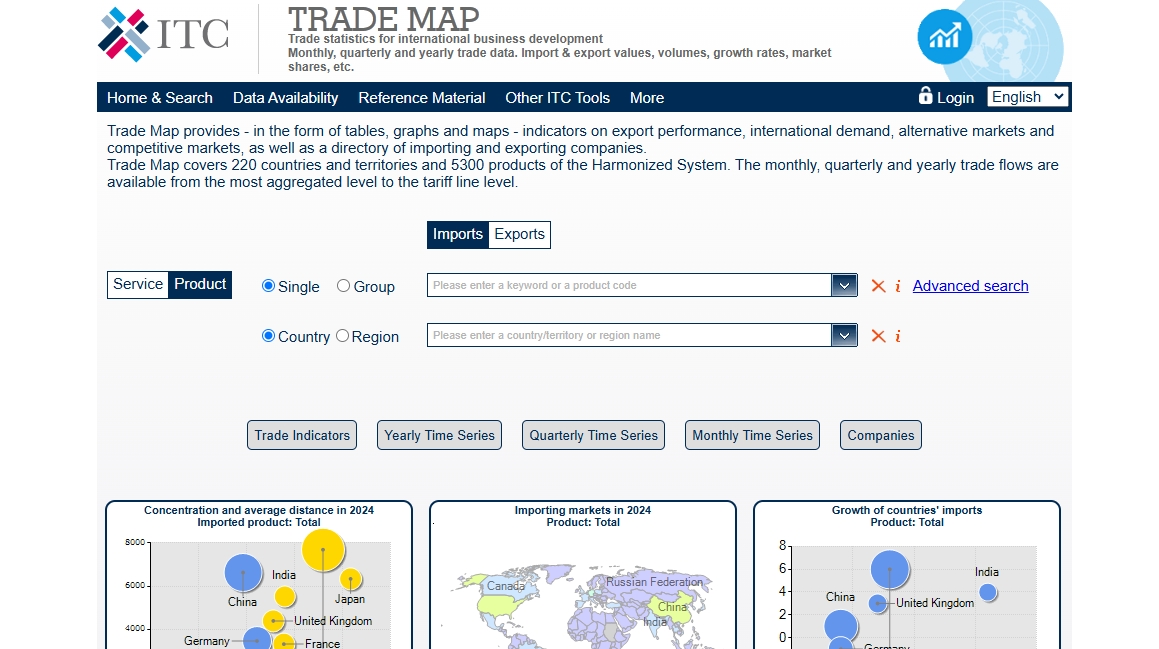Switch to Exports toggle

[x=520, y=234]
